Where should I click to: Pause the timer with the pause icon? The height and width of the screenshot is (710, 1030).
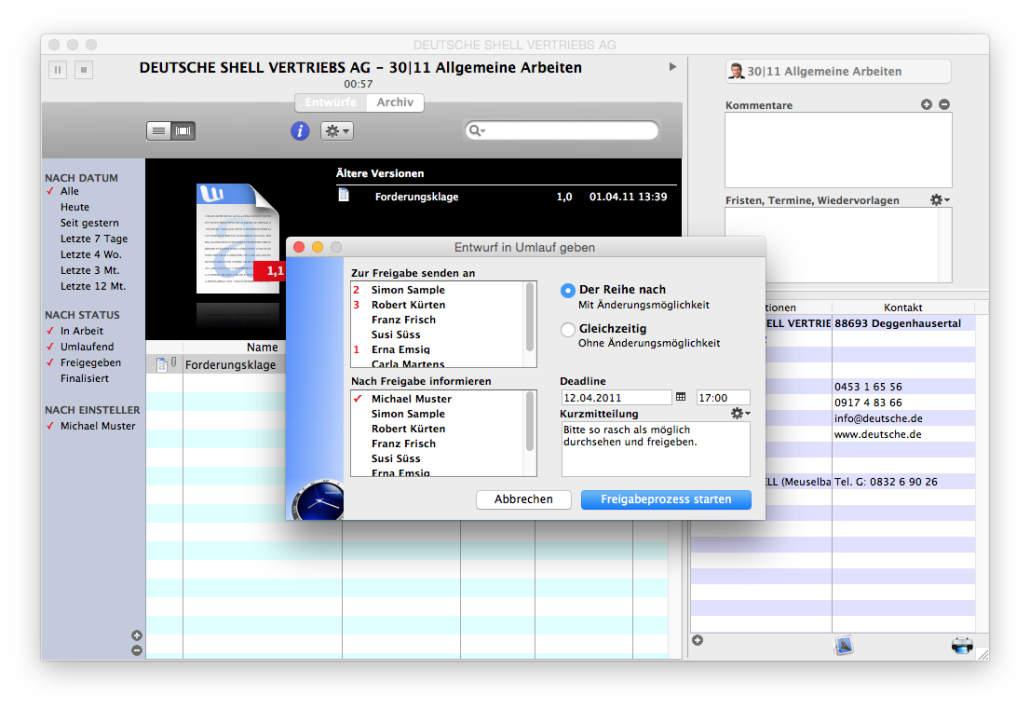point(57,69)
